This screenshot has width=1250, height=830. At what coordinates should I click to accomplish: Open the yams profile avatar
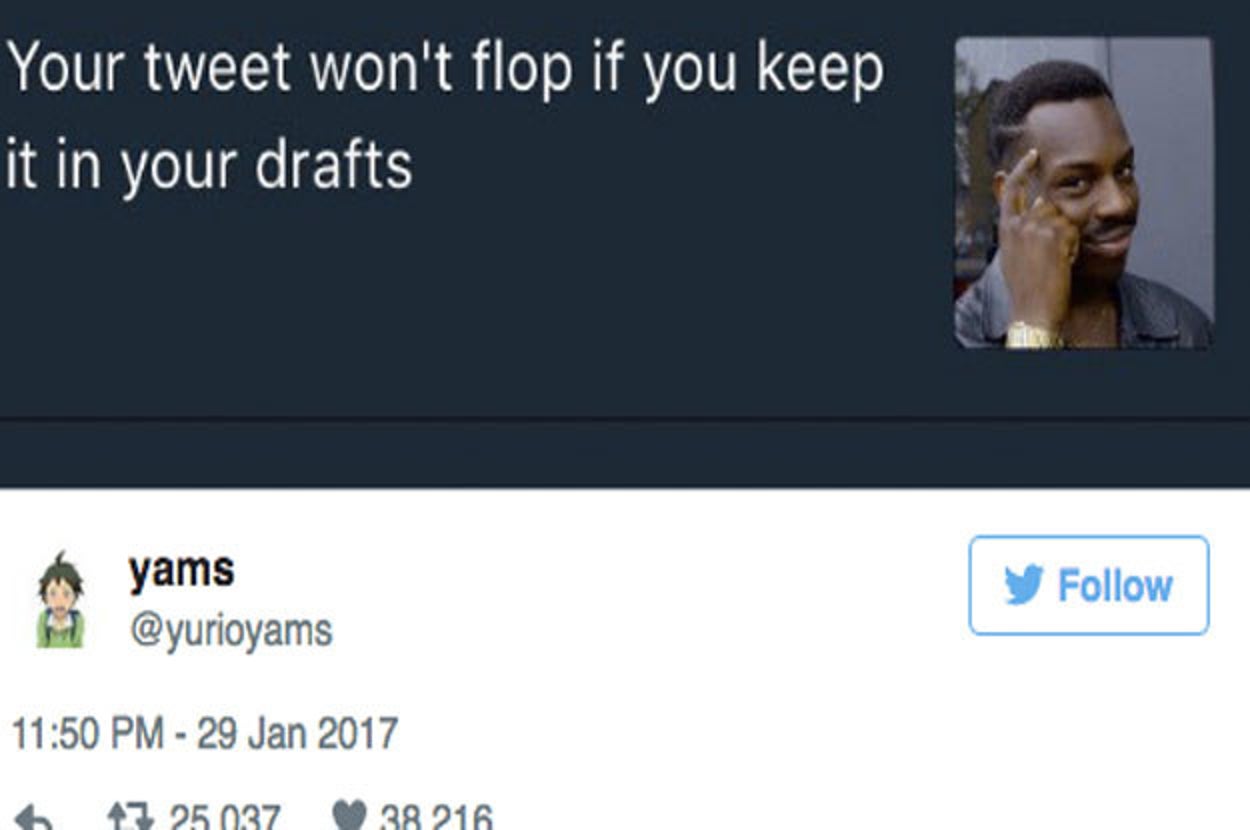(x=60, y=600)
